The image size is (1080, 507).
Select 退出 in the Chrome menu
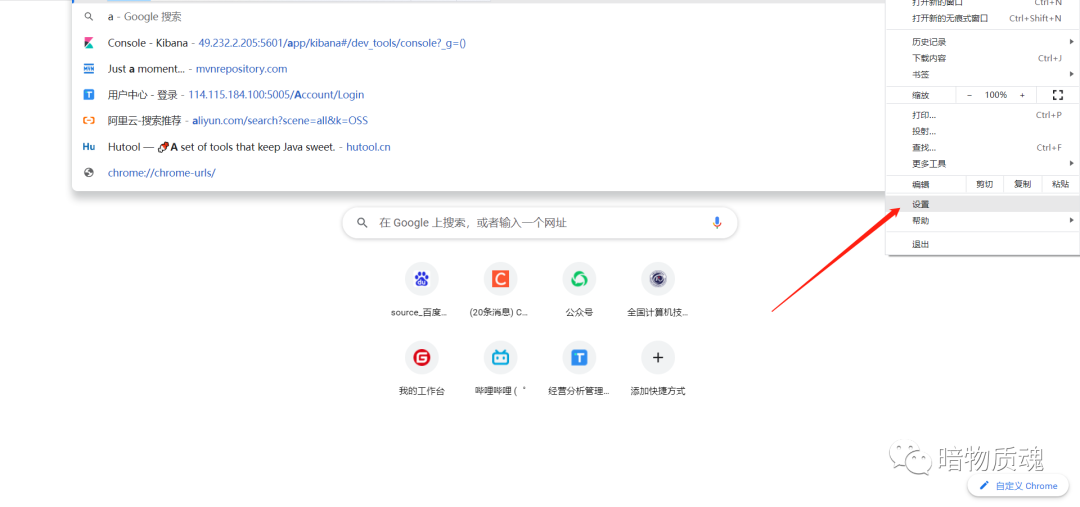point(983,245)
